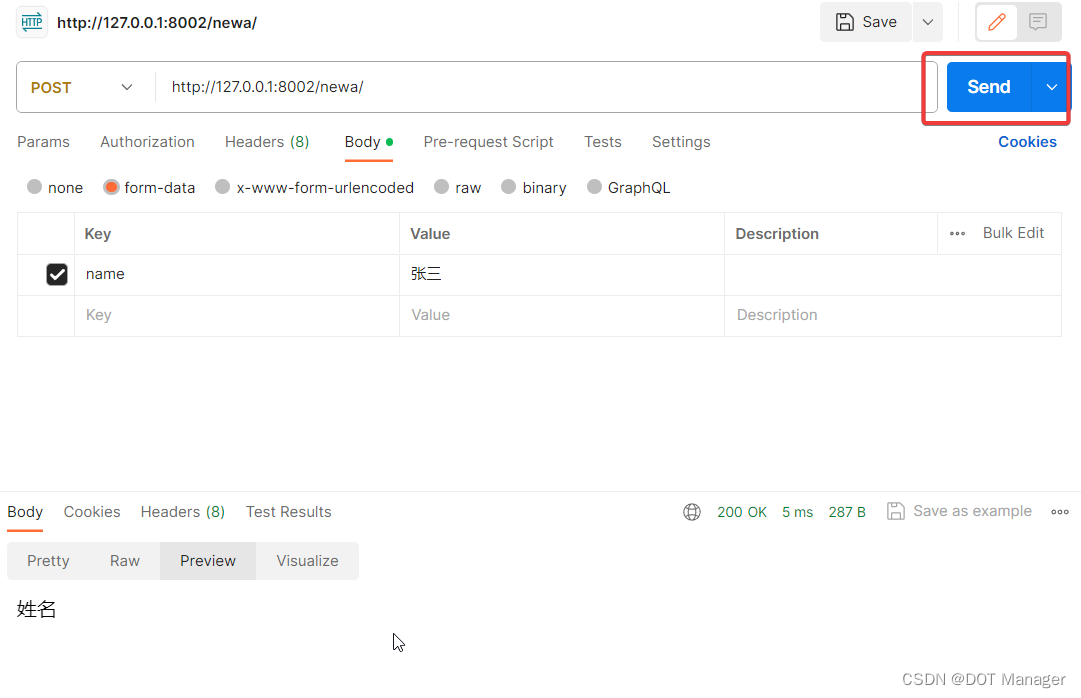The width and height of the screenshot is (1081, 698).
Task: Click Bulk Edit
Action: 1013,233
